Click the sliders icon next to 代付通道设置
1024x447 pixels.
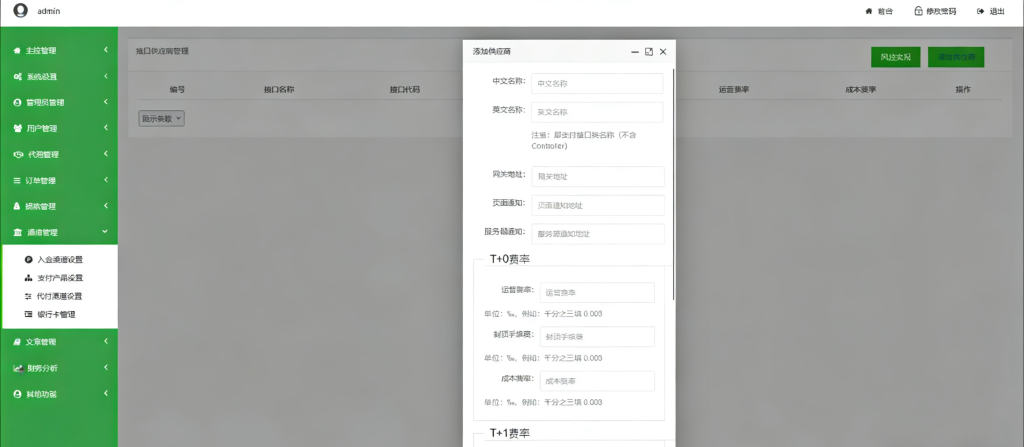pos(28,296)
